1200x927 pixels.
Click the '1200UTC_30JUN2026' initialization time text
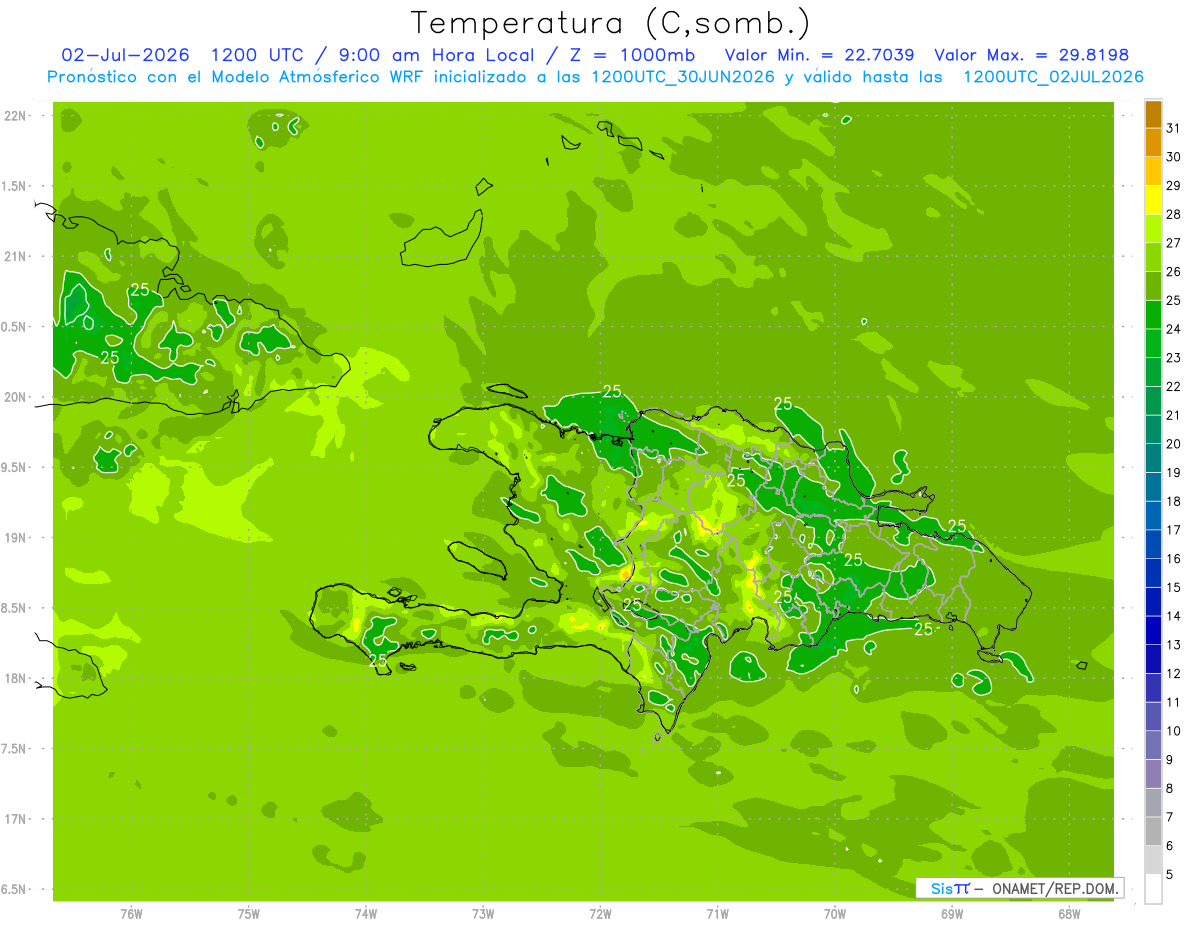[x=683, y=77]
